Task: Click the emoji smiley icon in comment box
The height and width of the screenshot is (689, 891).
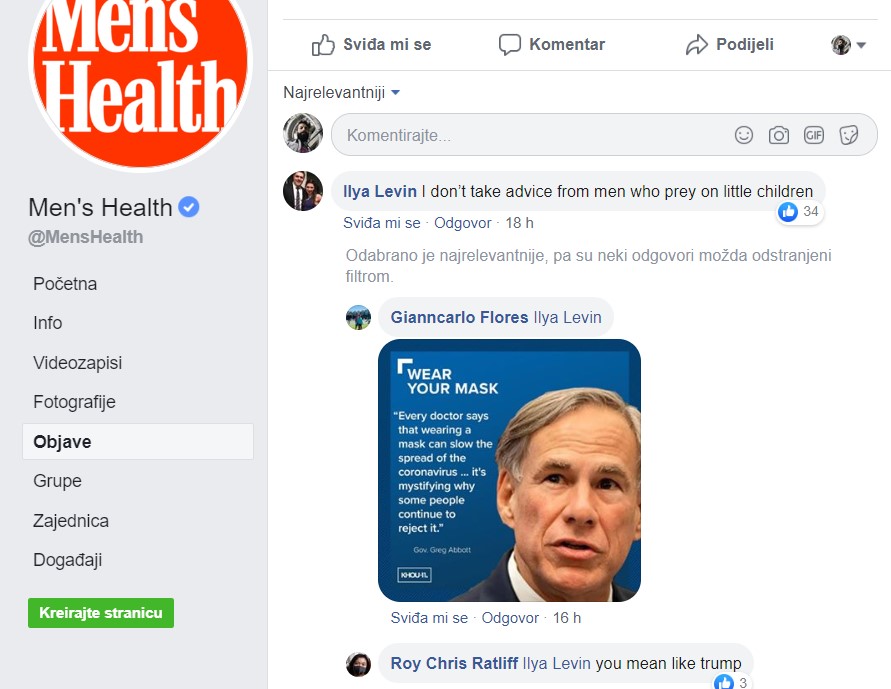Action: click(743, 135)
